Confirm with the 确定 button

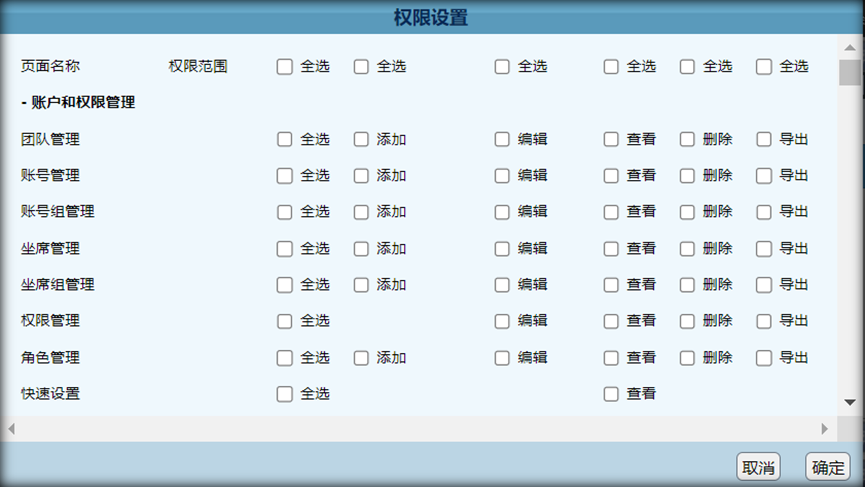[827, 467]
